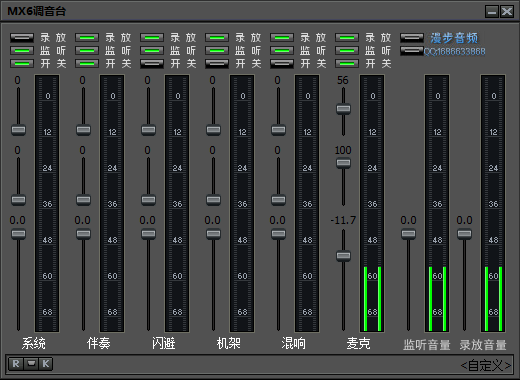Disable 监听 for the 伴奏 channel
520x380 pixels.
click(87, 51)
